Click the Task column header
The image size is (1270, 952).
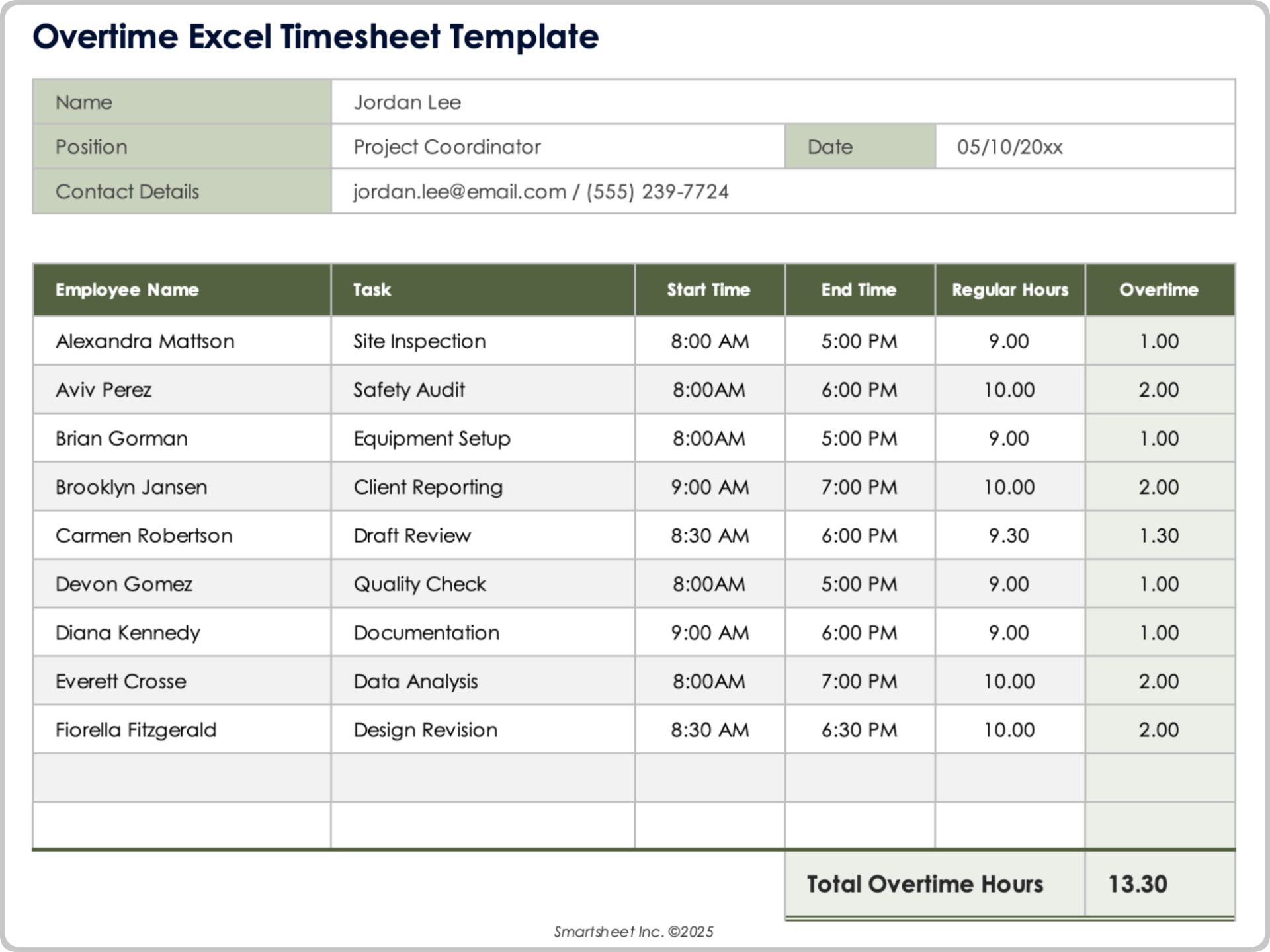tap(371, 290)
